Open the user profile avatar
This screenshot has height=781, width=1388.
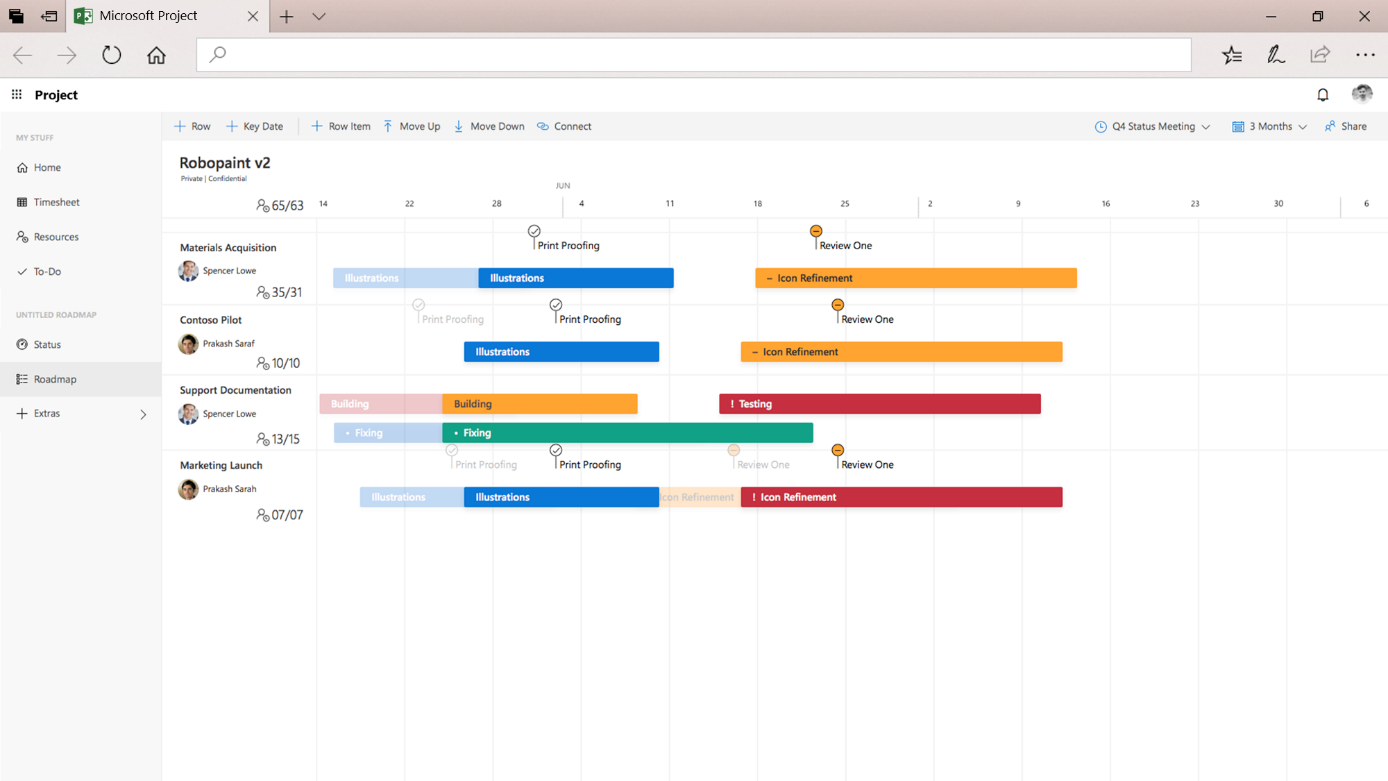[x=1362, y=94]
